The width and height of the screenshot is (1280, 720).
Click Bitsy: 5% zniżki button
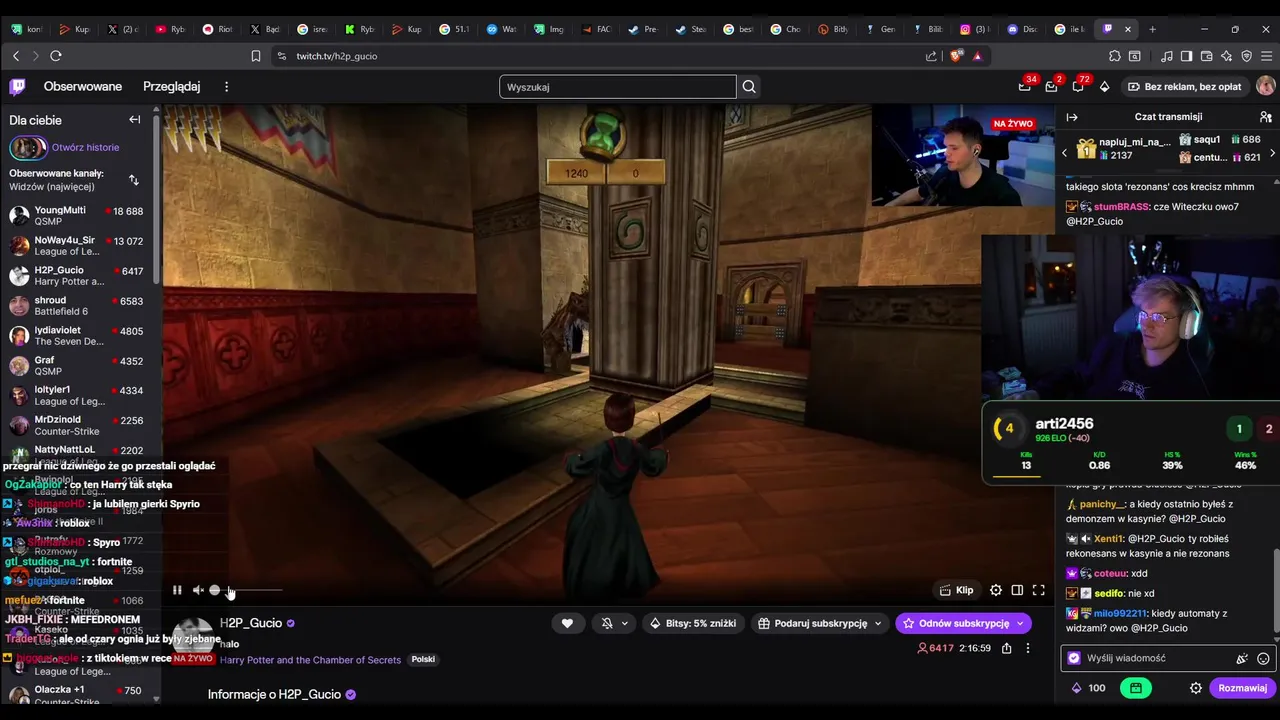[693, 623]
